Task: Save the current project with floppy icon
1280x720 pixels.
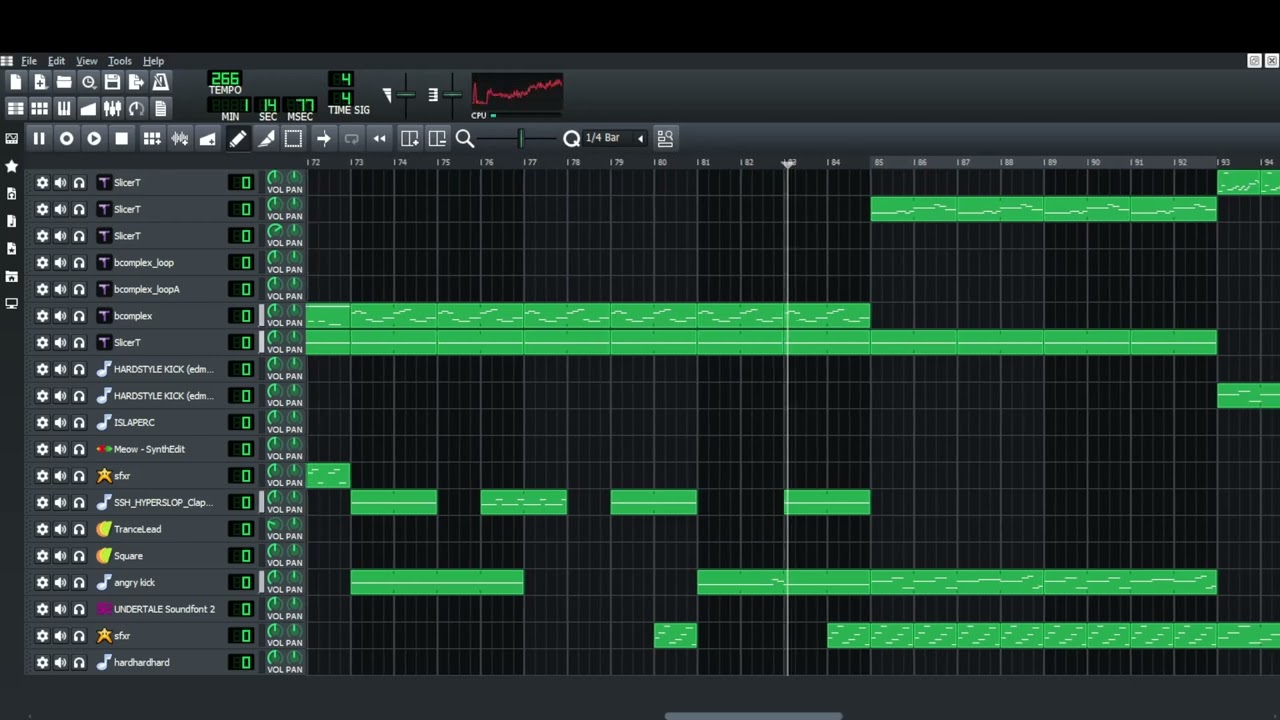Action: click(x=112, y=82)
